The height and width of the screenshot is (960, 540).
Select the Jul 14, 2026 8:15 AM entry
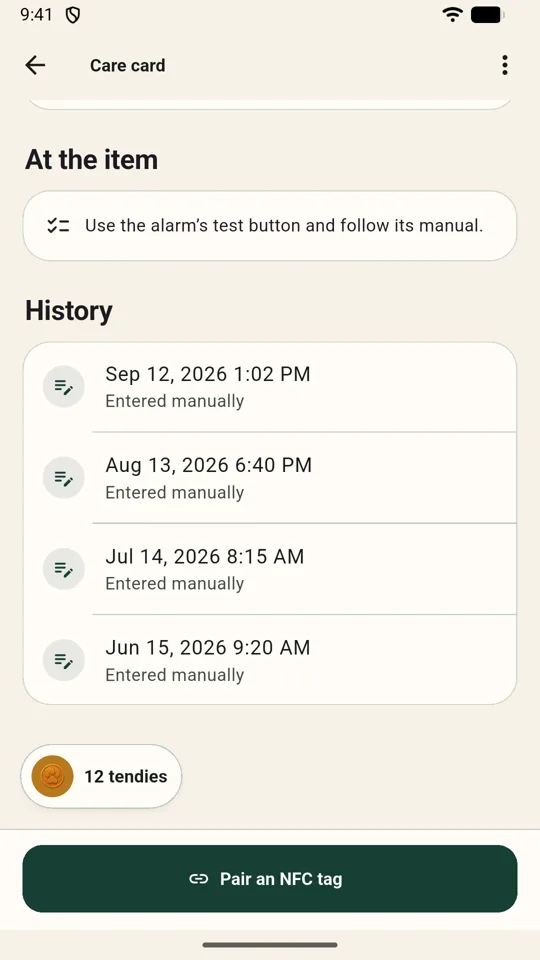(270, 569)
